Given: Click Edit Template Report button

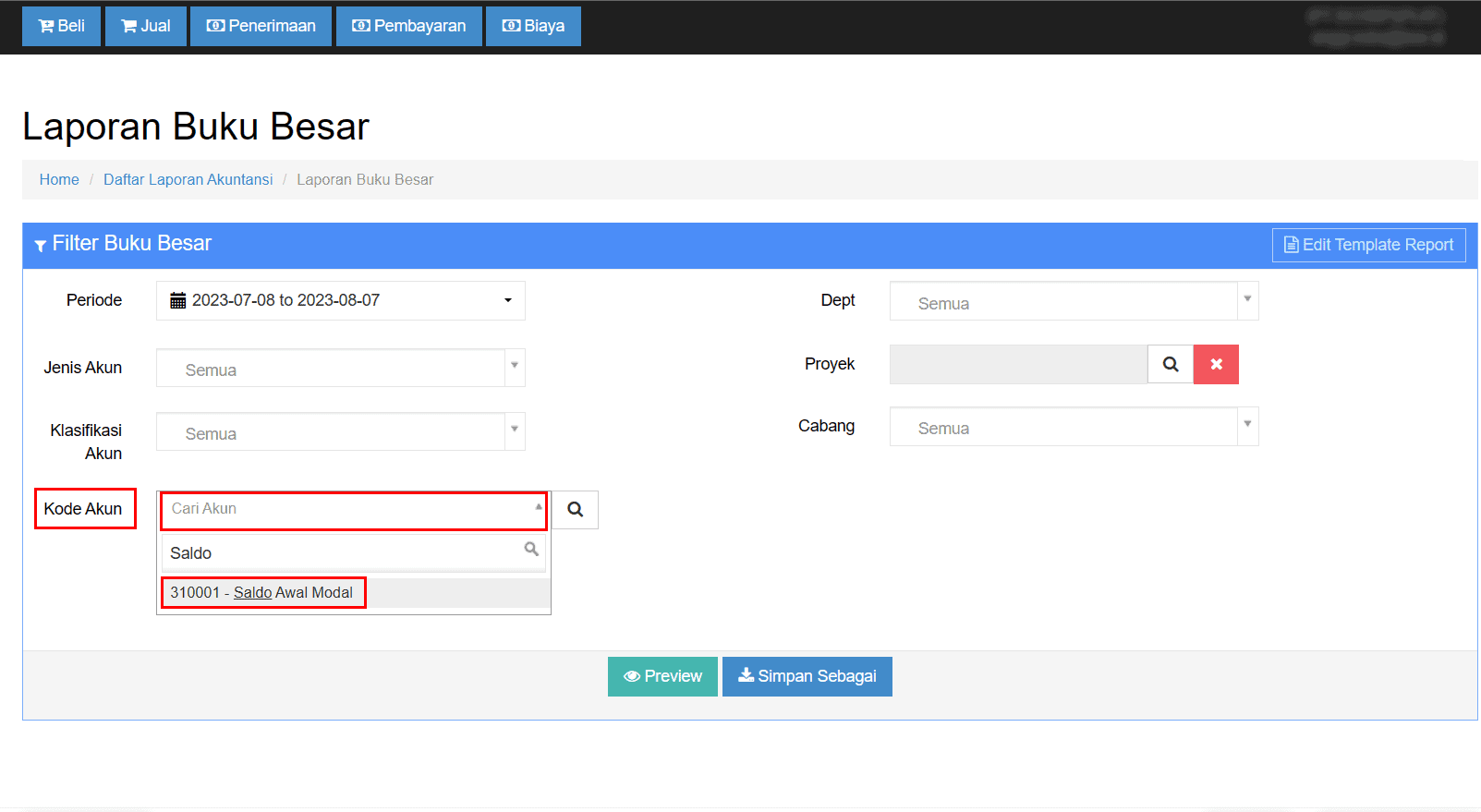Looking at the screenshot, I should pos(1368,245).
